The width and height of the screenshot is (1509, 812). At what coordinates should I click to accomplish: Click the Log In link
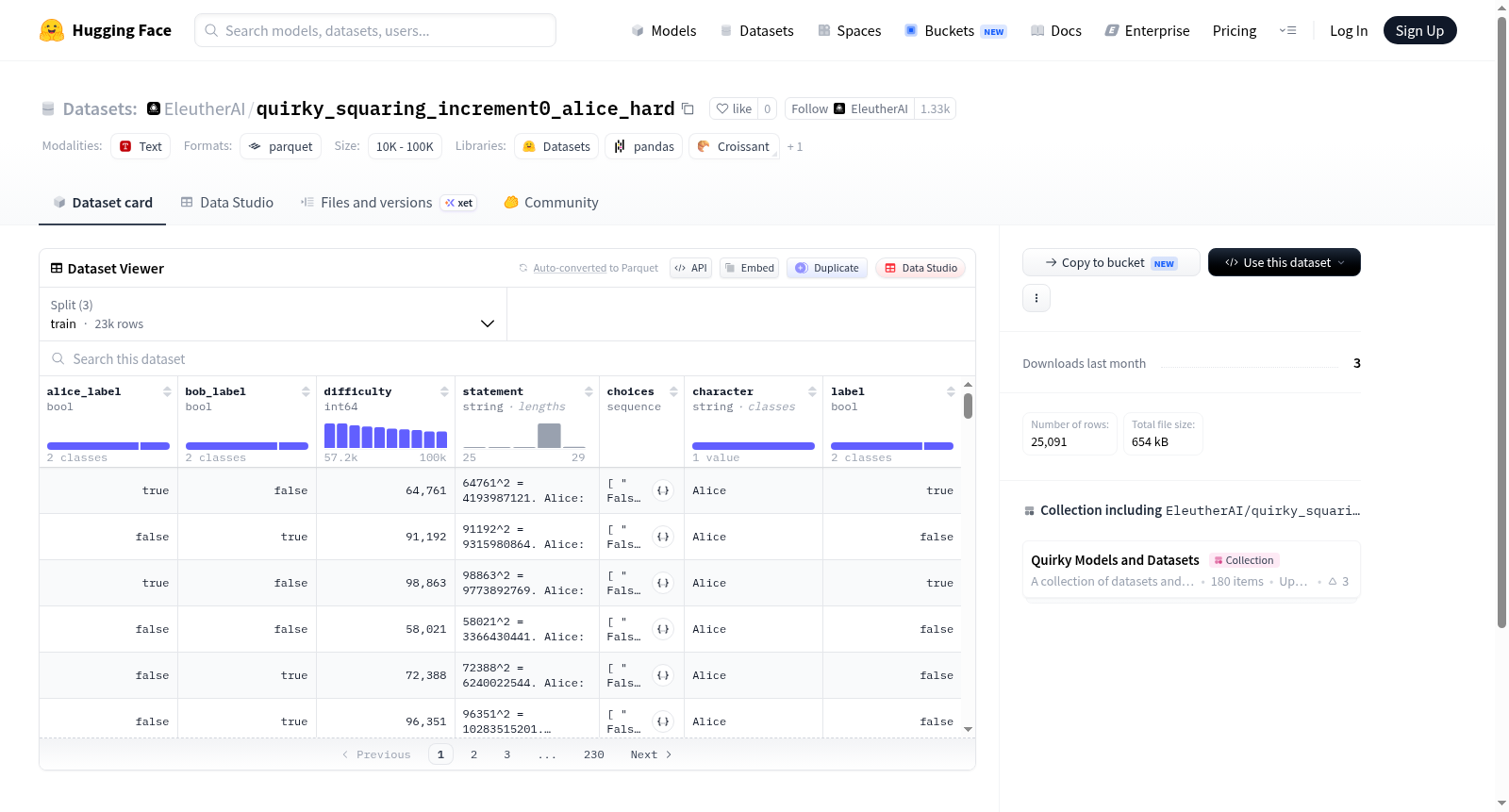coord(1349,30)
